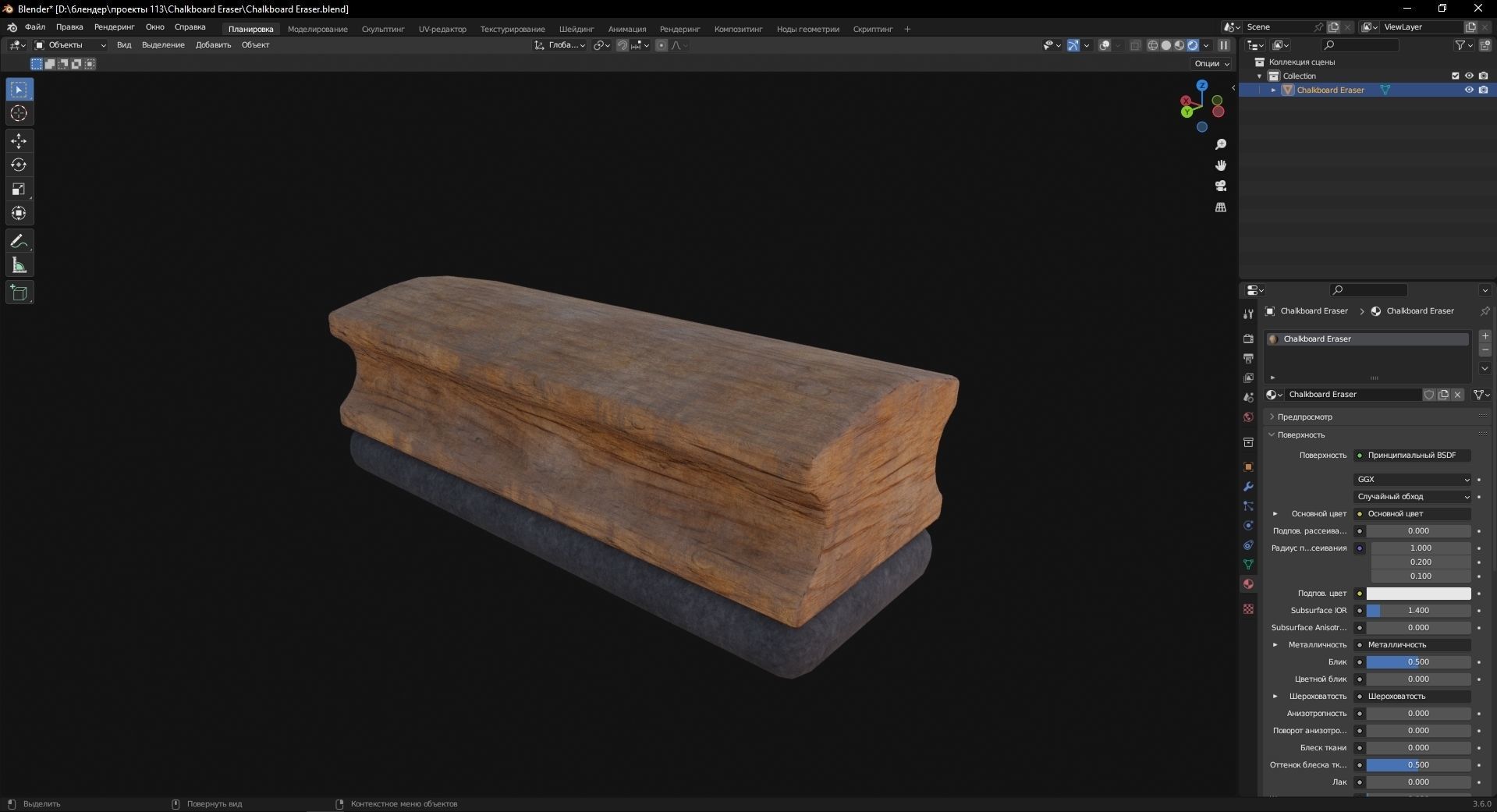Open the Объекты mode dropdown
Viewport: 1497px width, 812px height.
tap(70, 45)
